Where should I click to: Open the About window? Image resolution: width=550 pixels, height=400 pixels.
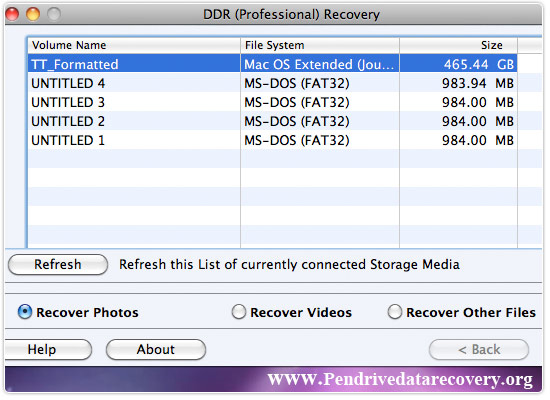156,349
